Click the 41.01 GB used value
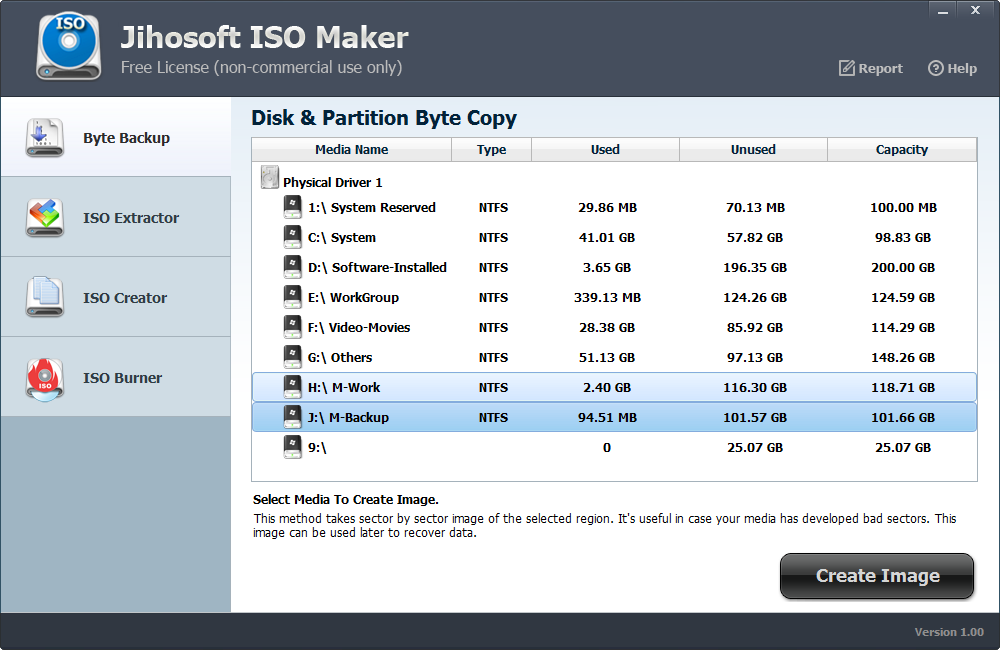Screen dimensions: 1000x650 pyautogui.click(x=607, y=237)
